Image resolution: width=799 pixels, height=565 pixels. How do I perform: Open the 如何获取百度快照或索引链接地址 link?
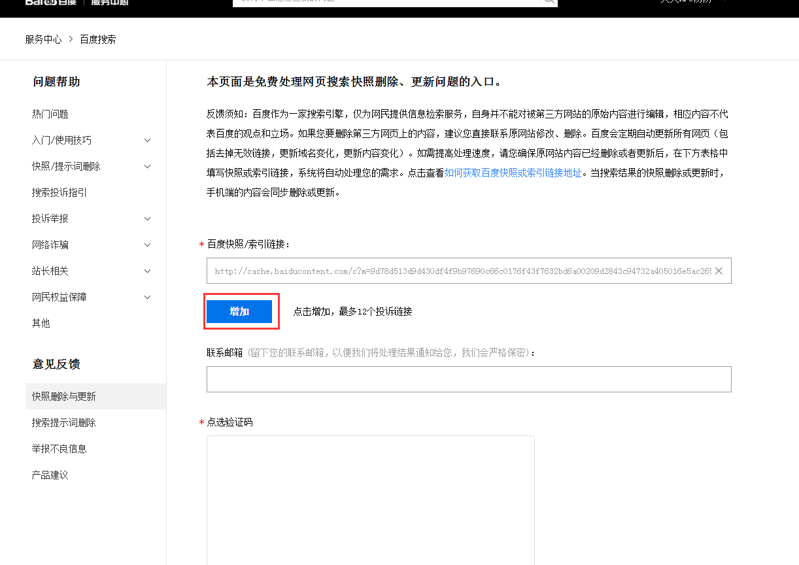tap(512, 173)
